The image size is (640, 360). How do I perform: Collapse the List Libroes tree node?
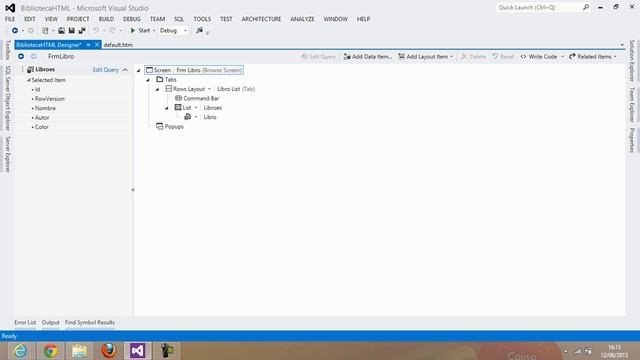[x=167, y=108]
